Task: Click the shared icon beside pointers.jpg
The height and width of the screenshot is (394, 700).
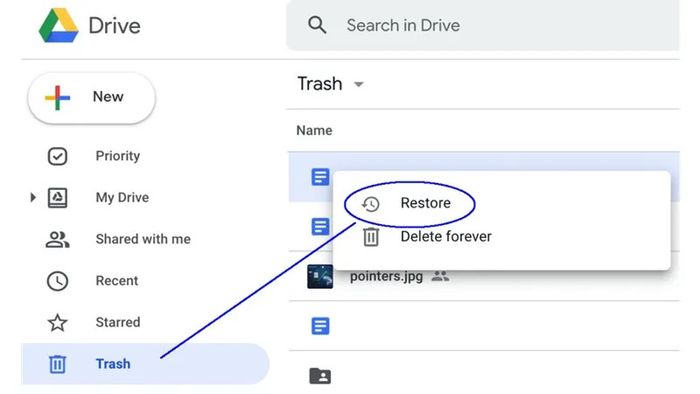Action: tap(440, 276)
